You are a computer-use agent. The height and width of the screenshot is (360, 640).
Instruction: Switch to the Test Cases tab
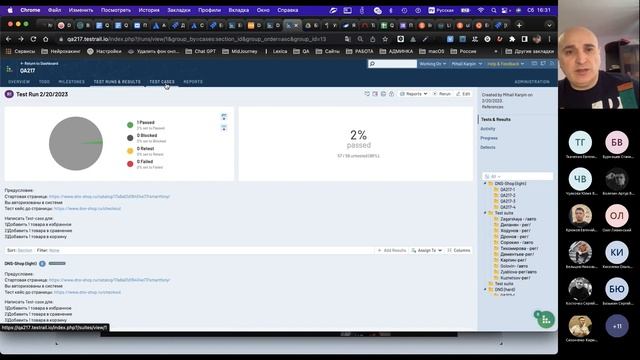click(162, 82)
